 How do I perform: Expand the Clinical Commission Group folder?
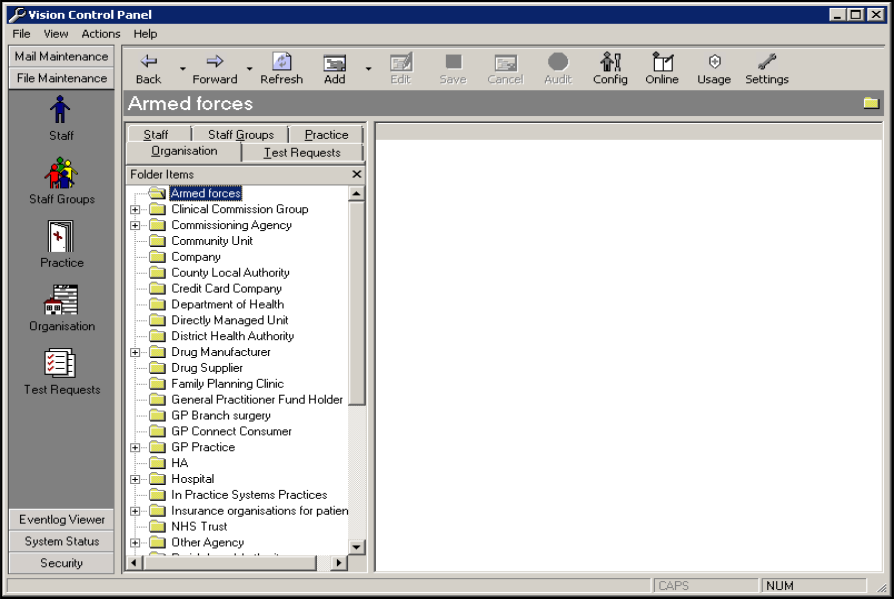point(135,210)
